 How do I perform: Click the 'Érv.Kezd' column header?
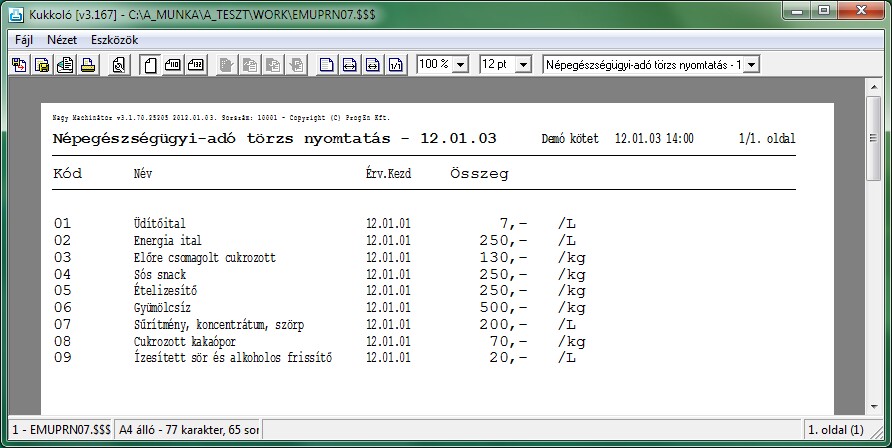pos(389,173)
